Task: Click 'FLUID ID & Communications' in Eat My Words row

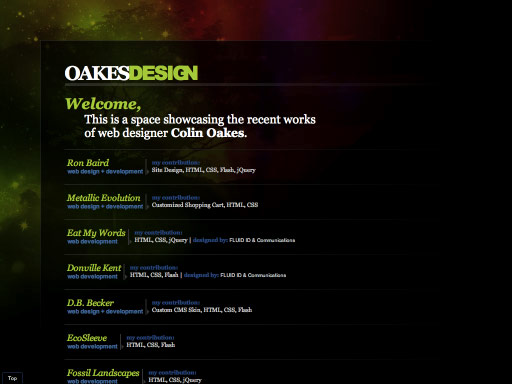Action: tap(262, 240)
